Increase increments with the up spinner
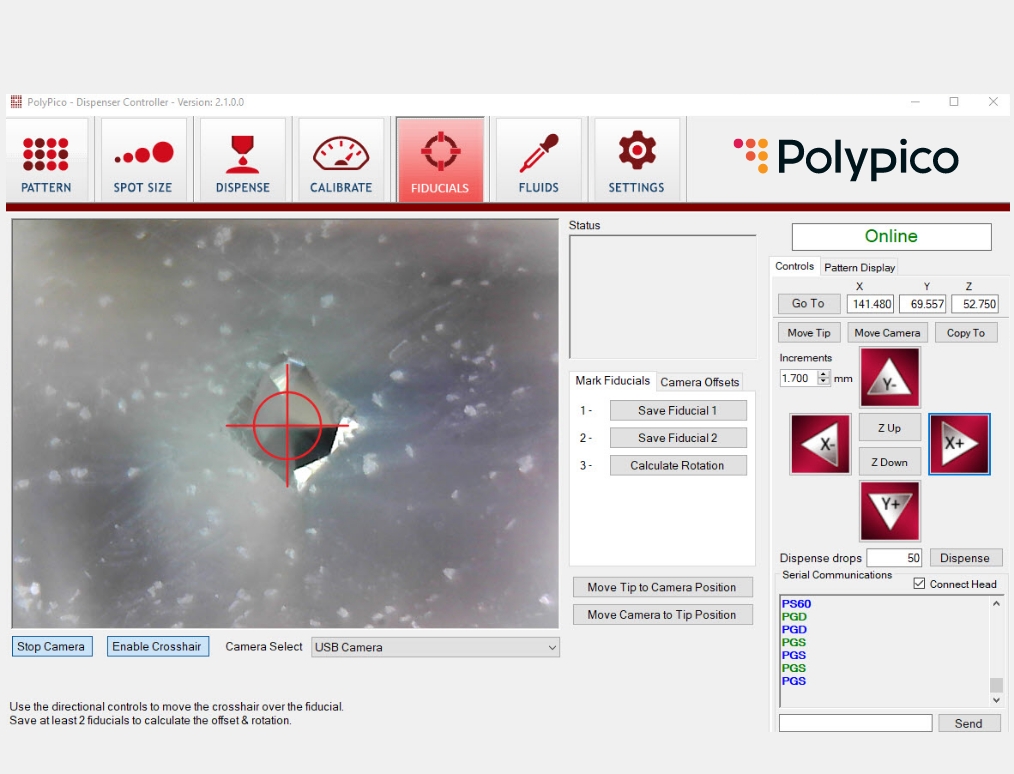This screenshot has height=774, width=1014. click(x=823, y=374)
